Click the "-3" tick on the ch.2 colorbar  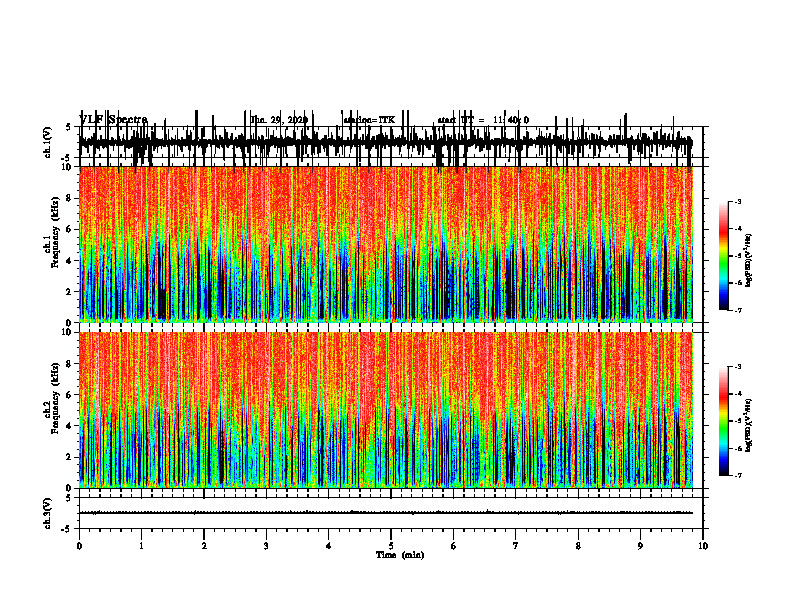[x=738, y=367]
